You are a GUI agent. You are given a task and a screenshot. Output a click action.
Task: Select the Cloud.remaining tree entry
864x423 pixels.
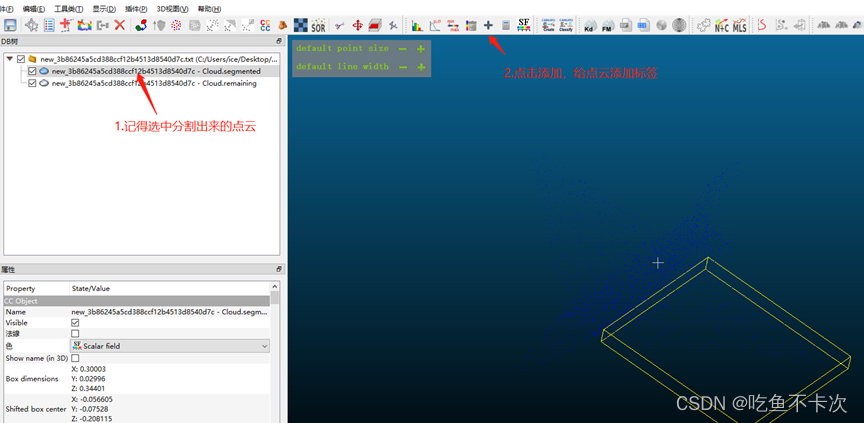(154, 83)
